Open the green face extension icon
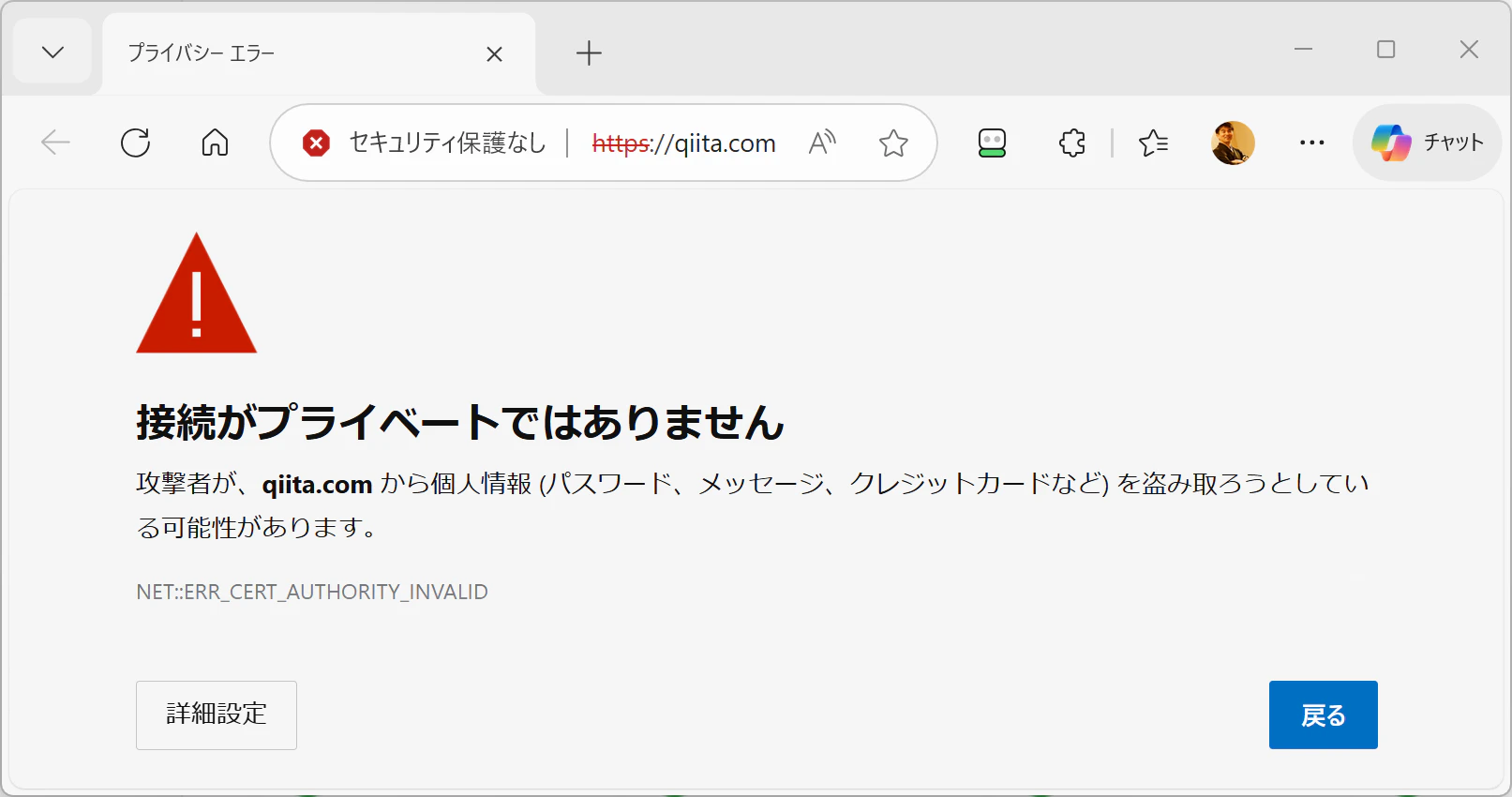This screenshot has height=797, width=1512. click(x=992, y=143)
